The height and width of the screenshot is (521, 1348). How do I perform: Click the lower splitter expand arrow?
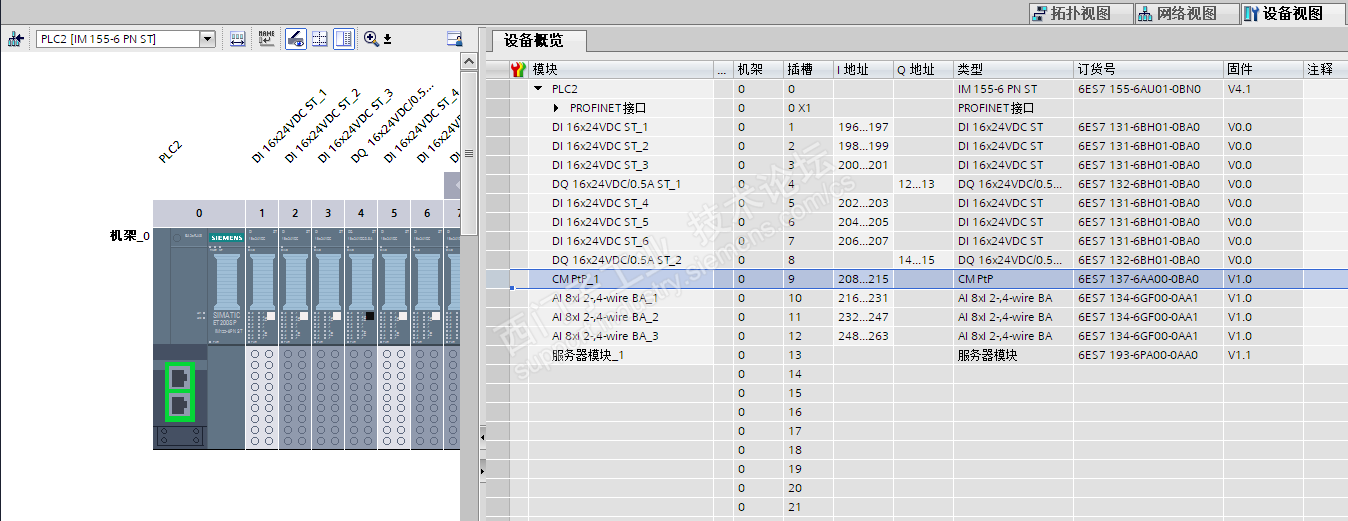[x=483, y=469]
